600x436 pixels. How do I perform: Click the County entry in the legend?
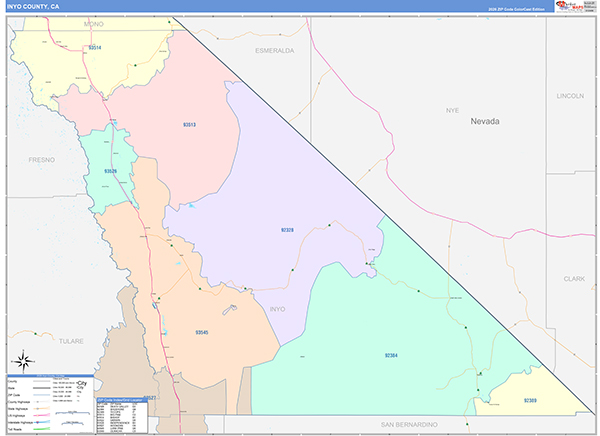[12, 381]
